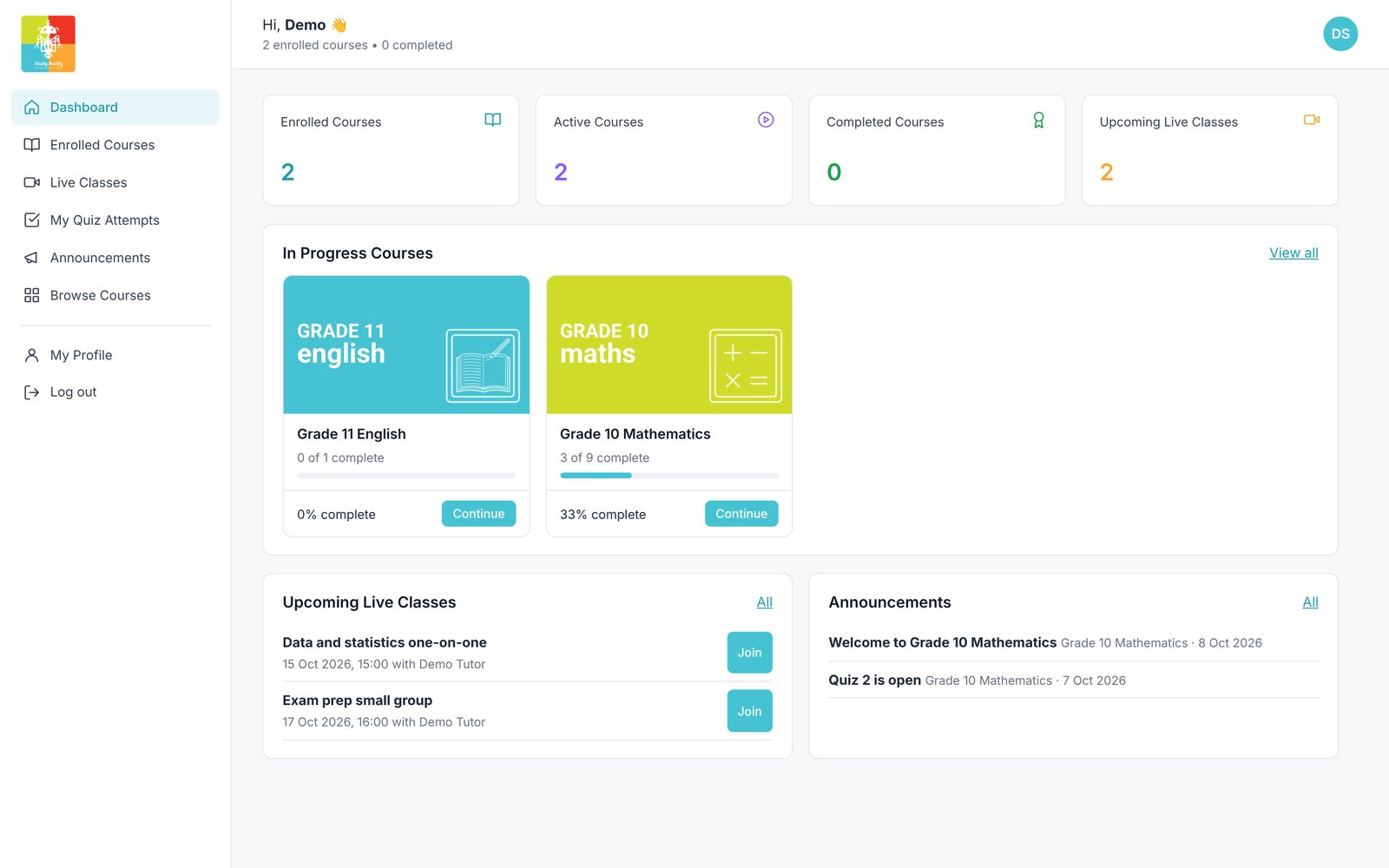The width and height of the screenshot is (1389, 868).
Task: Click '33% complete' label
Action: tap(602, 515)
